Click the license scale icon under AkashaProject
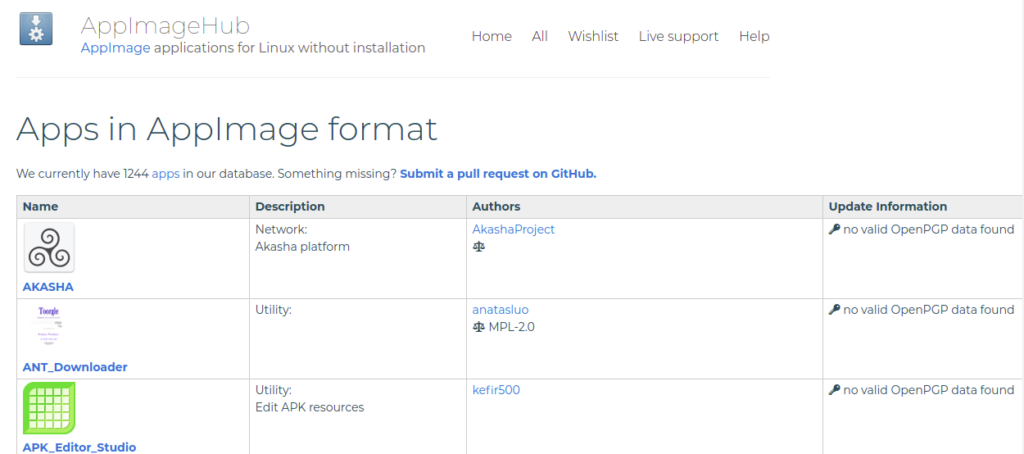This screenshot has height=454, width=1024. pyautogui.click(x=478, y=246)
